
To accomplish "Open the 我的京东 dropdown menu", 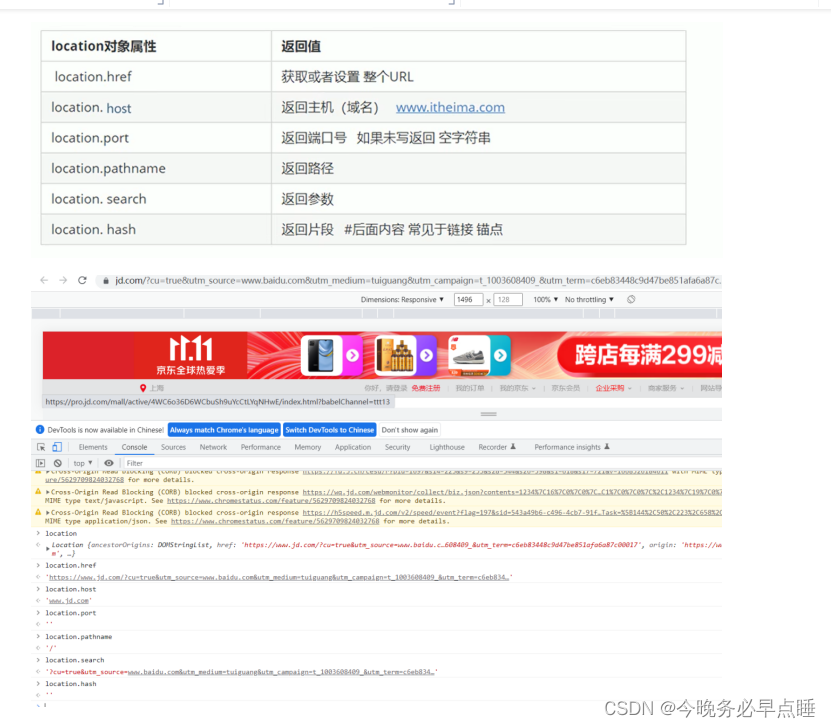I will click(518, 388).
